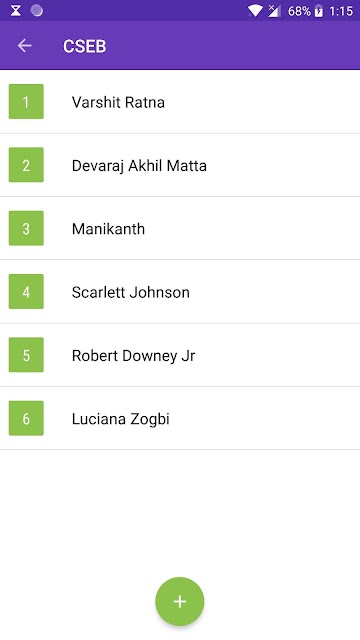Open Devaraj Akhil Matta's entry
Viewport: 360px width, 640px height.
coord(180,165)
